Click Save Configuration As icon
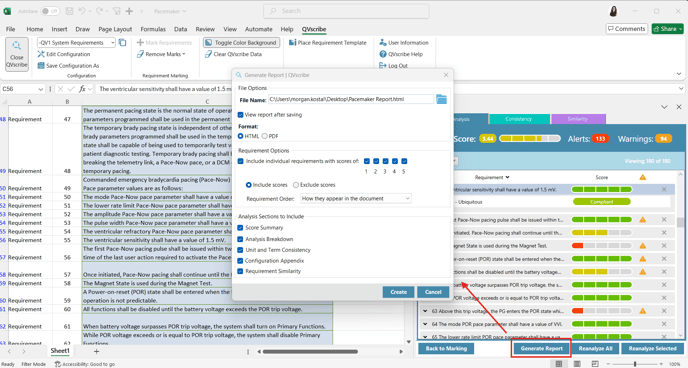The height and width of the screenshot is (368, 688). [41, 65]
